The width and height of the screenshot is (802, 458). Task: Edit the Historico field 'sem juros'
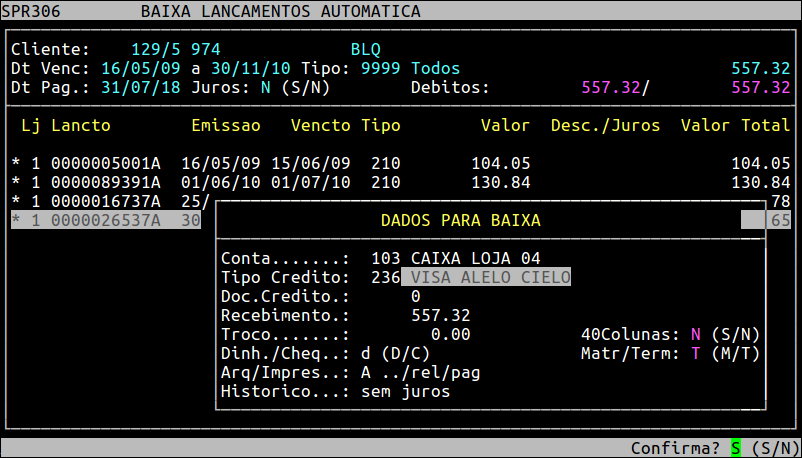pyautogui.click(x=405, y=391)
